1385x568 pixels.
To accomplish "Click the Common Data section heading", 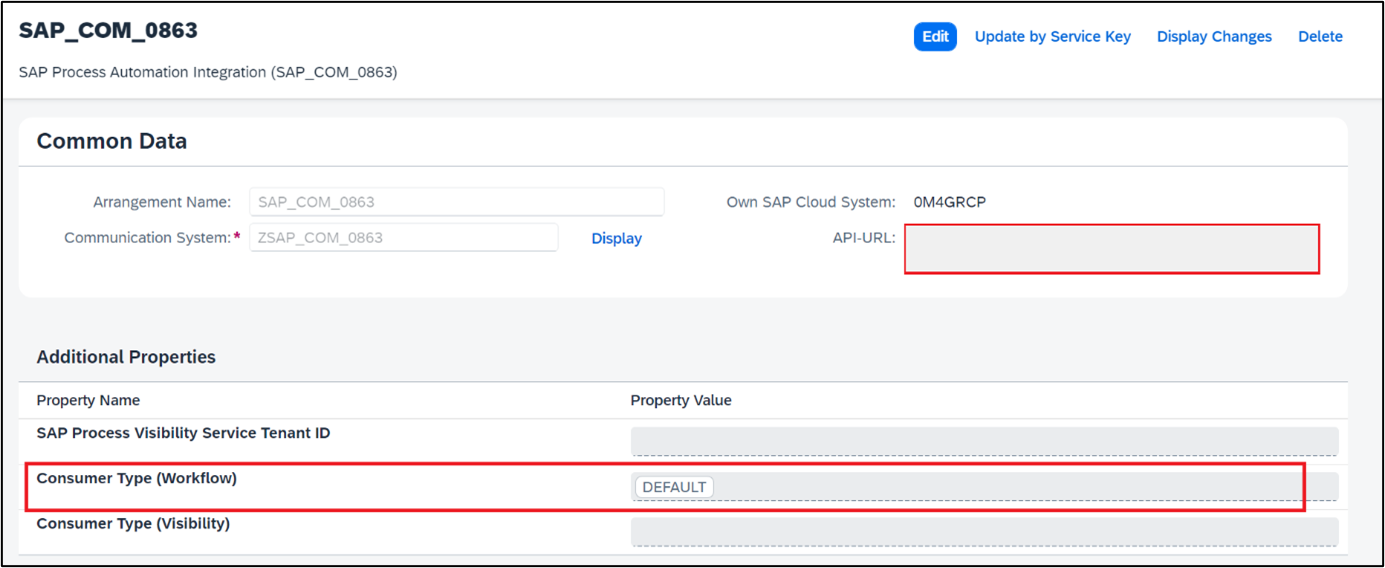I will click(112, 142).
